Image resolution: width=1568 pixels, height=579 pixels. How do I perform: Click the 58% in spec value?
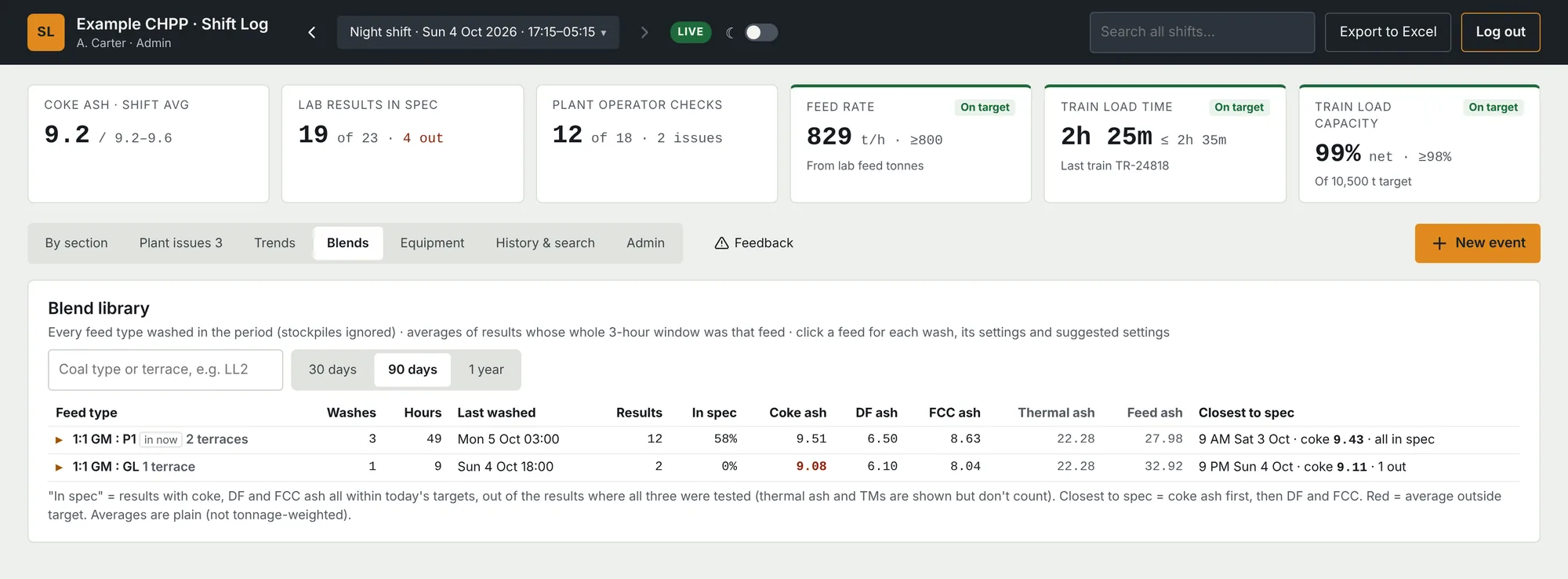click(x=725, y=439)
